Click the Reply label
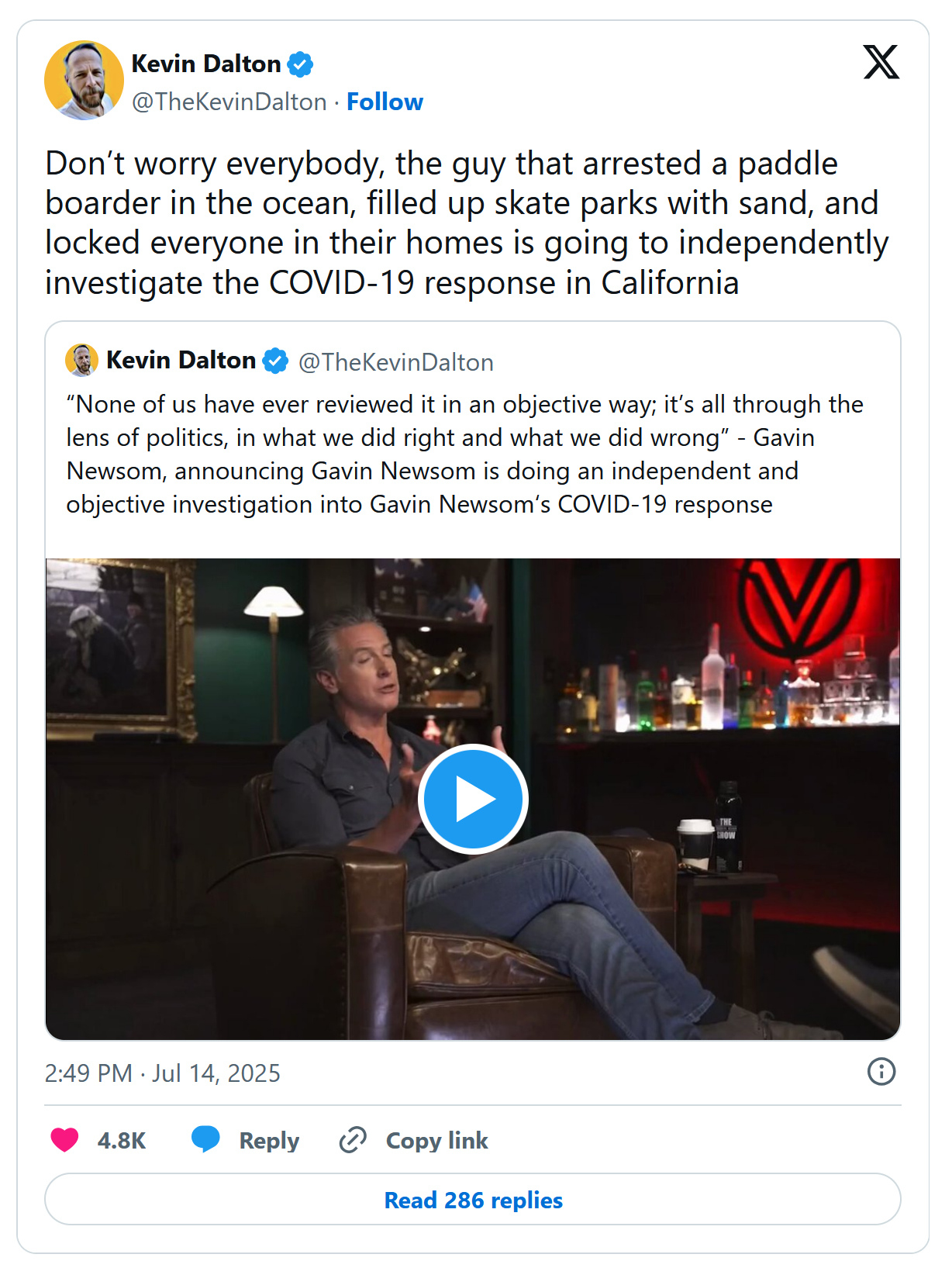The height and width of the screenshot is (1268, 952). click(269, 1141)
